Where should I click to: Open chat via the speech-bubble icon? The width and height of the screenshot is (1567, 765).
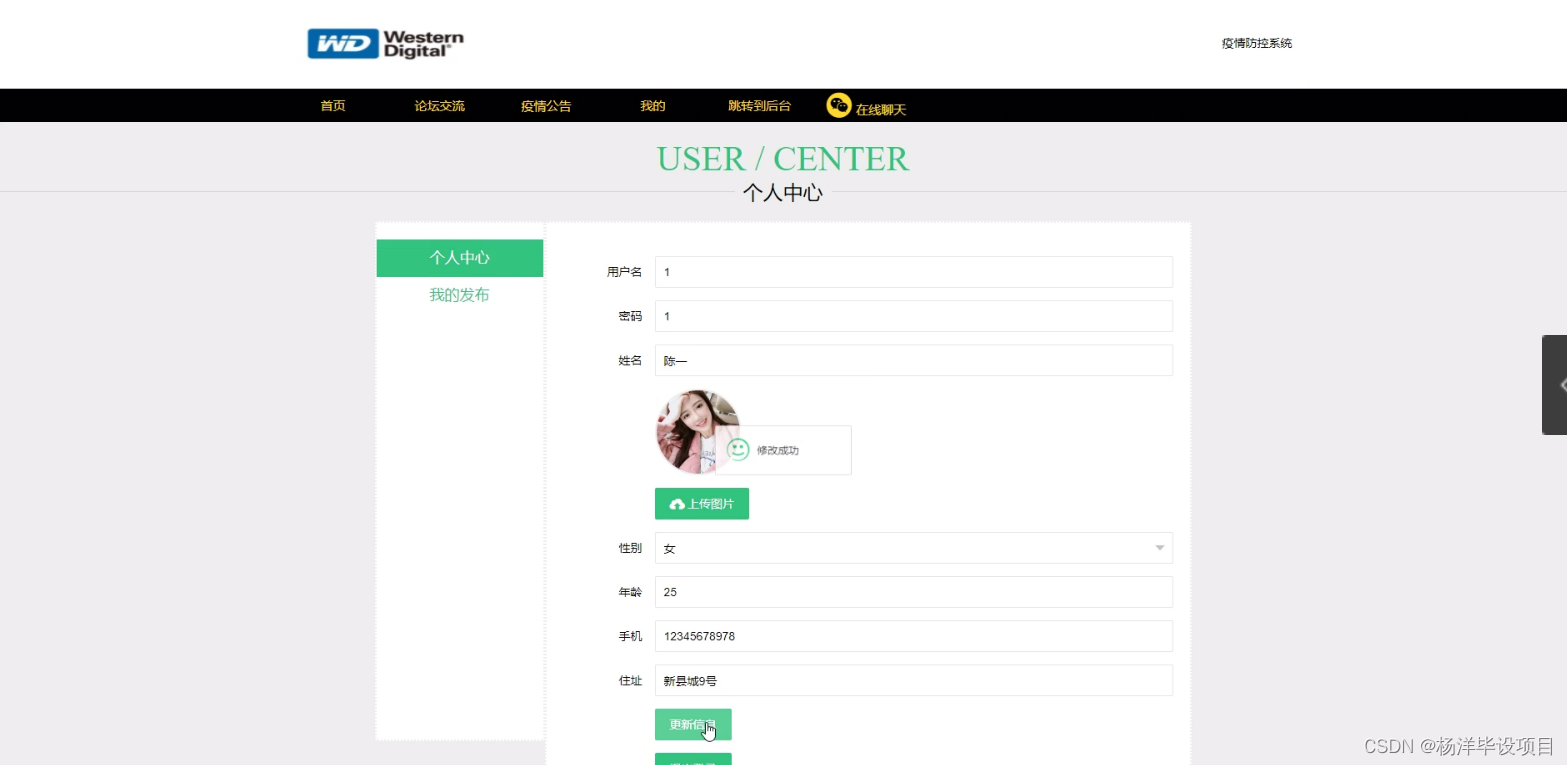pos(838,104)
